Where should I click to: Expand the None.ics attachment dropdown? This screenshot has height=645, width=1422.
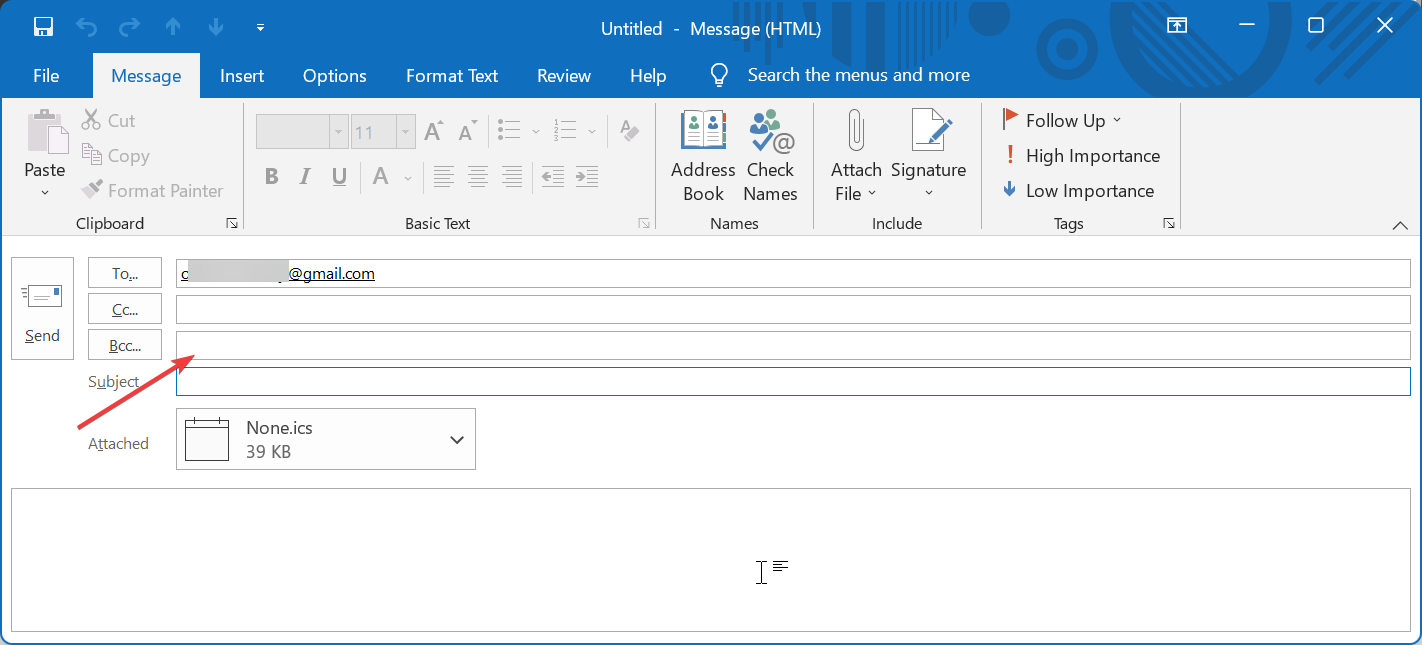pos(457,439)
